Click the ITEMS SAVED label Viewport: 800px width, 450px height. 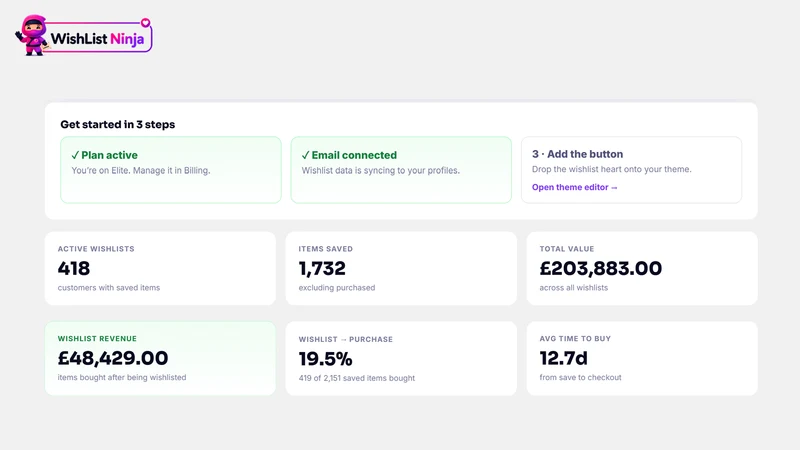coord(326,249)
